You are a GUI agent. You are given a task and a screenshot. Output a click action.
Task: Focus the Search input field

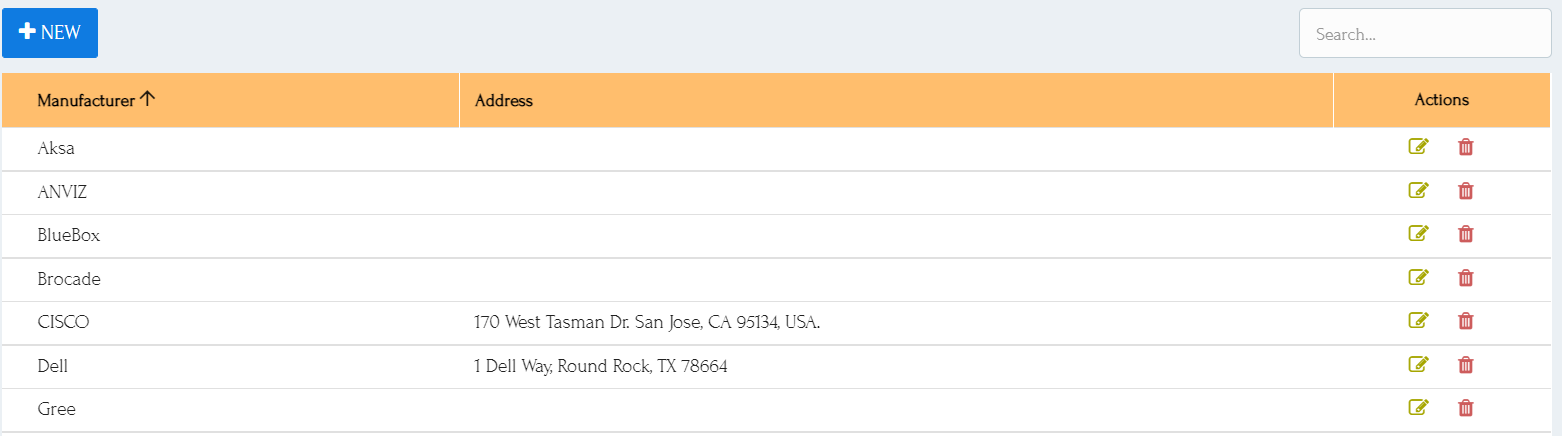1425,34
